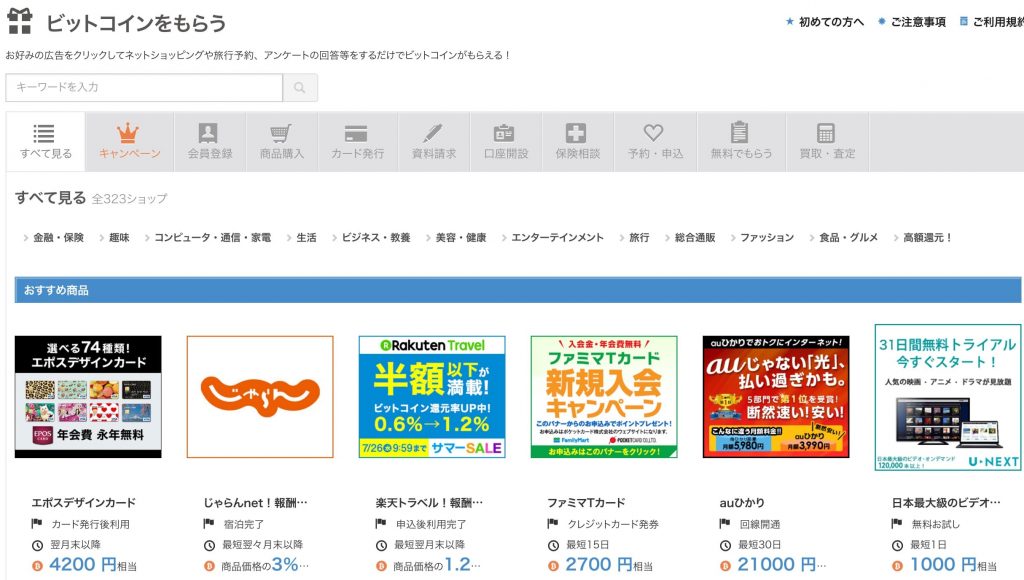Click the crown icon for campaigns
Viewport: 1024px width, 580px height.
coord(128,133)
